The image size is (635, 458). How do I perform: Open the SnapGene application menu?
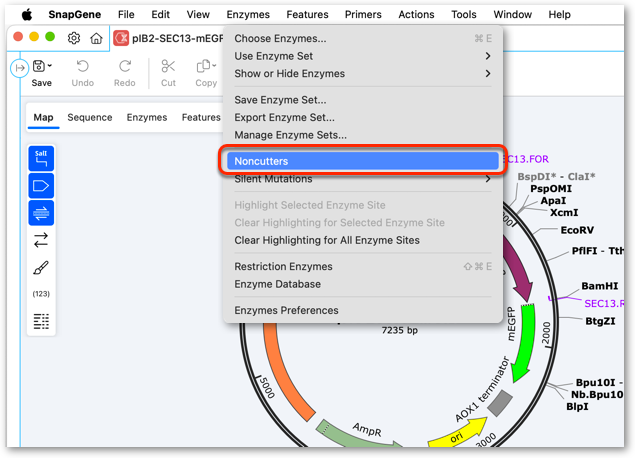point(75,15)
